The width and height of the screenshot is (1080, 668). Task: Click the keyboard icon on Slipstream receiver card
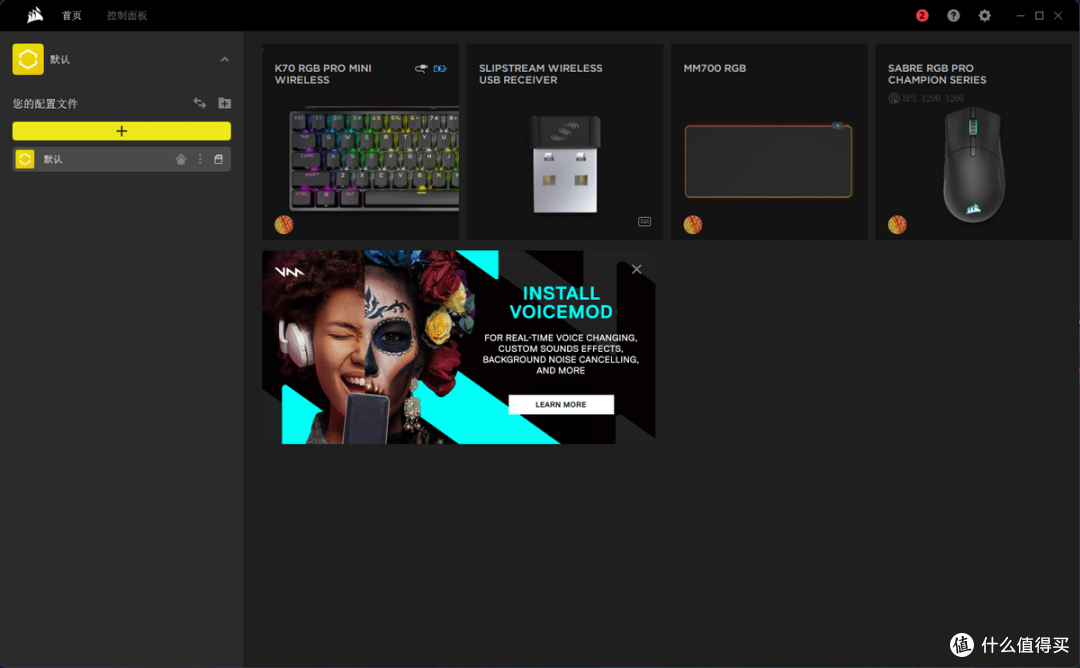(645, 222)
